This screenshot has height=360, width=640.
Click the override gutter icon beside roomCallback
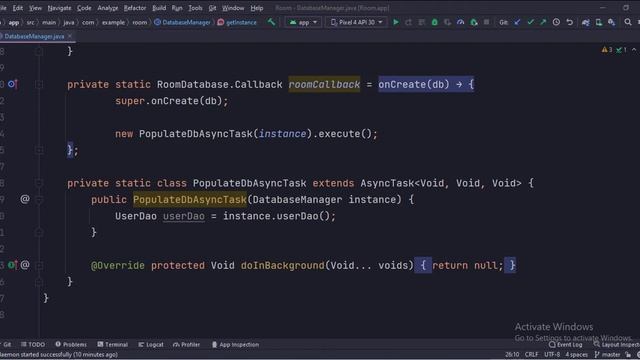[x=12, y=84]
